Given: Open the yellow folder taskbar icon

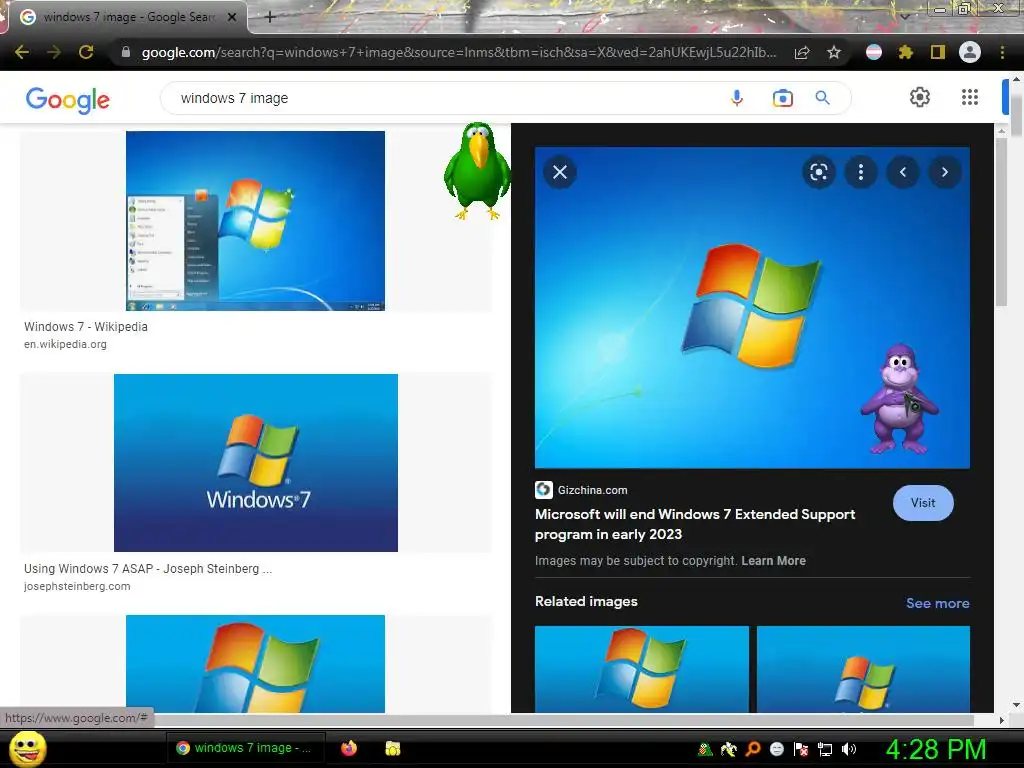Looking at the screenshot, I should tap(392, 748).
